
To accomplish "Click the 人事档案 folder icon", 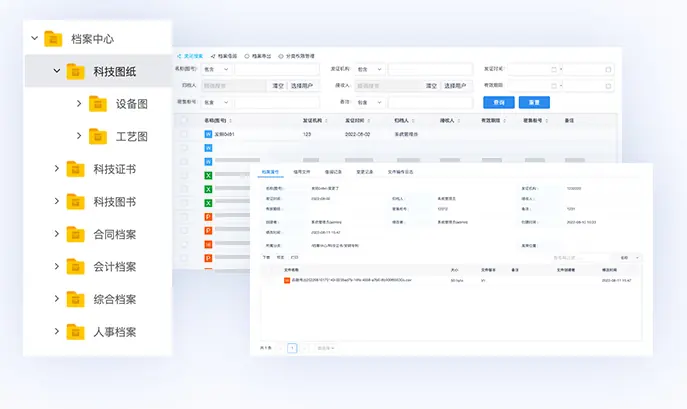I will point(77,331).
